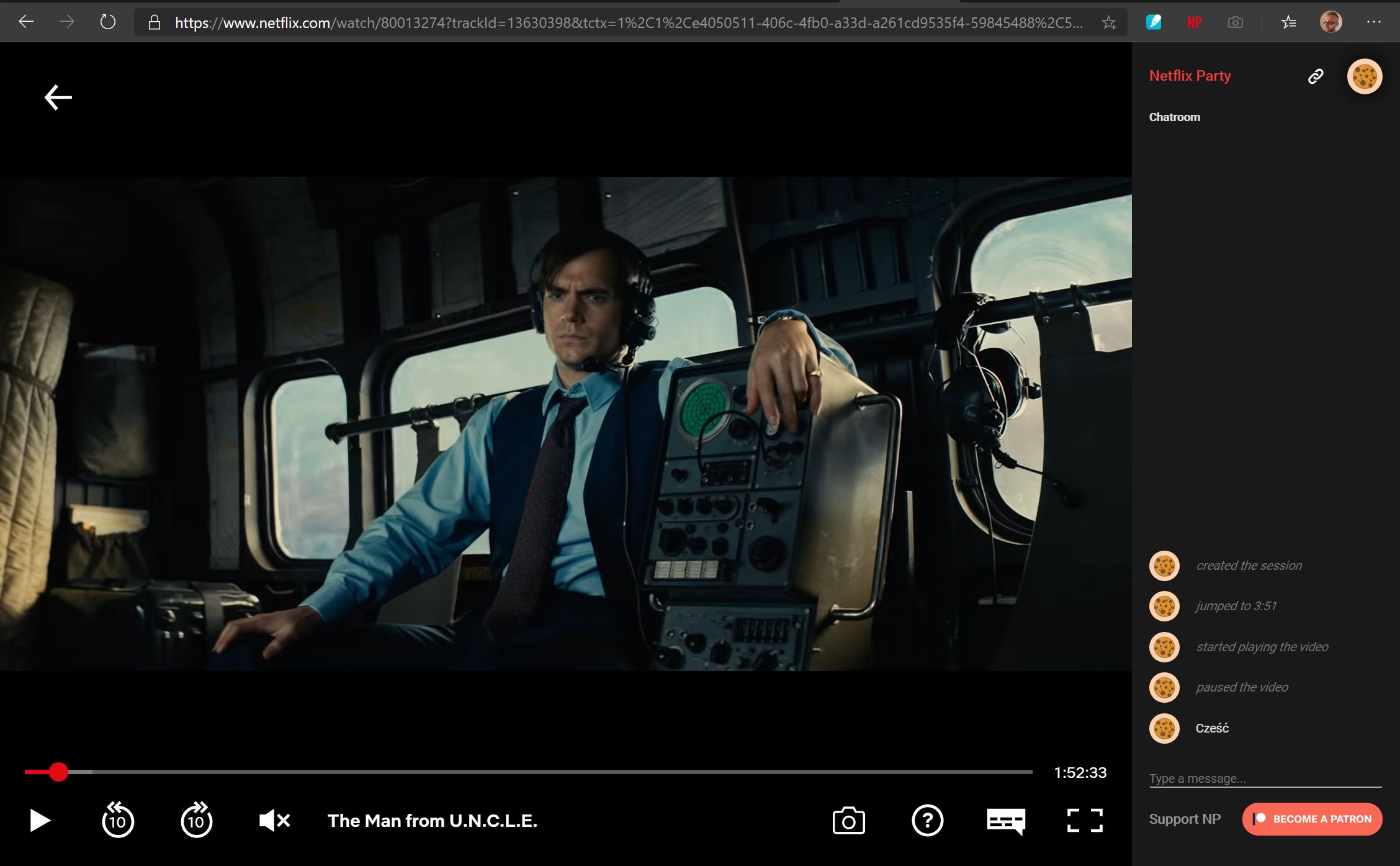The width and height of the screenshot is (1400, 866).
Task: Toggle fullscreen mode
Action: point(1085,821)
